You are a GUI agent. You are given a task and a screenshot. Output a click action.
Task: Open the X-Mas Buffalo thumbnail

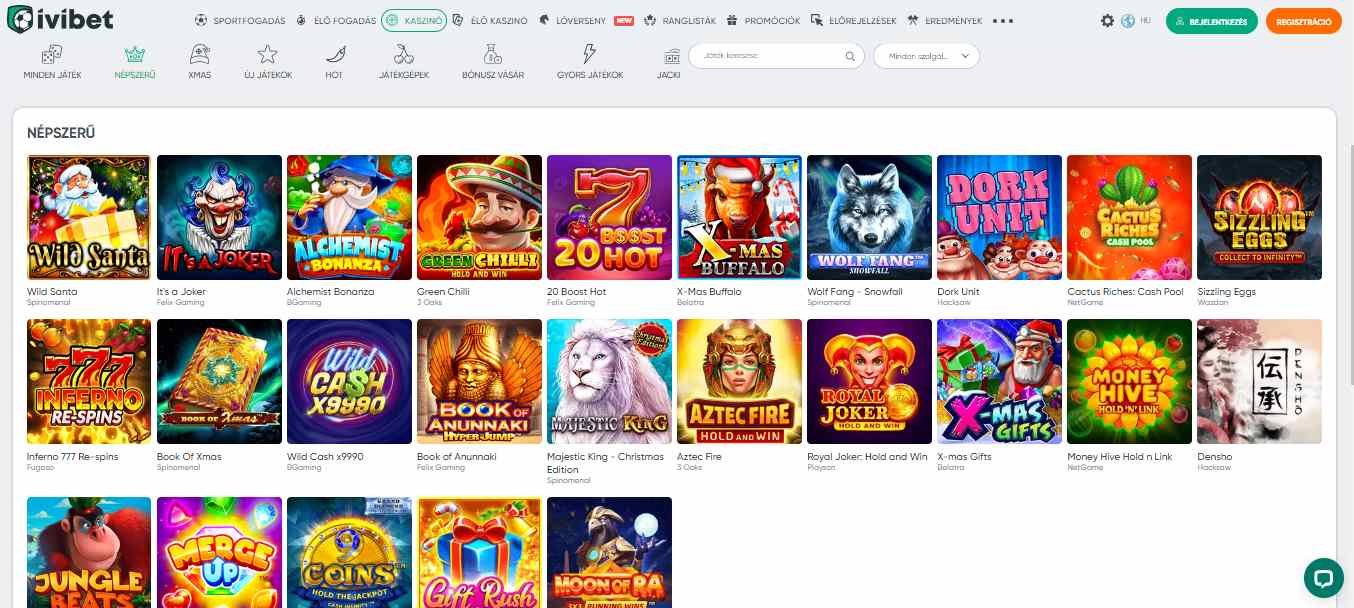tap(739, 217)
